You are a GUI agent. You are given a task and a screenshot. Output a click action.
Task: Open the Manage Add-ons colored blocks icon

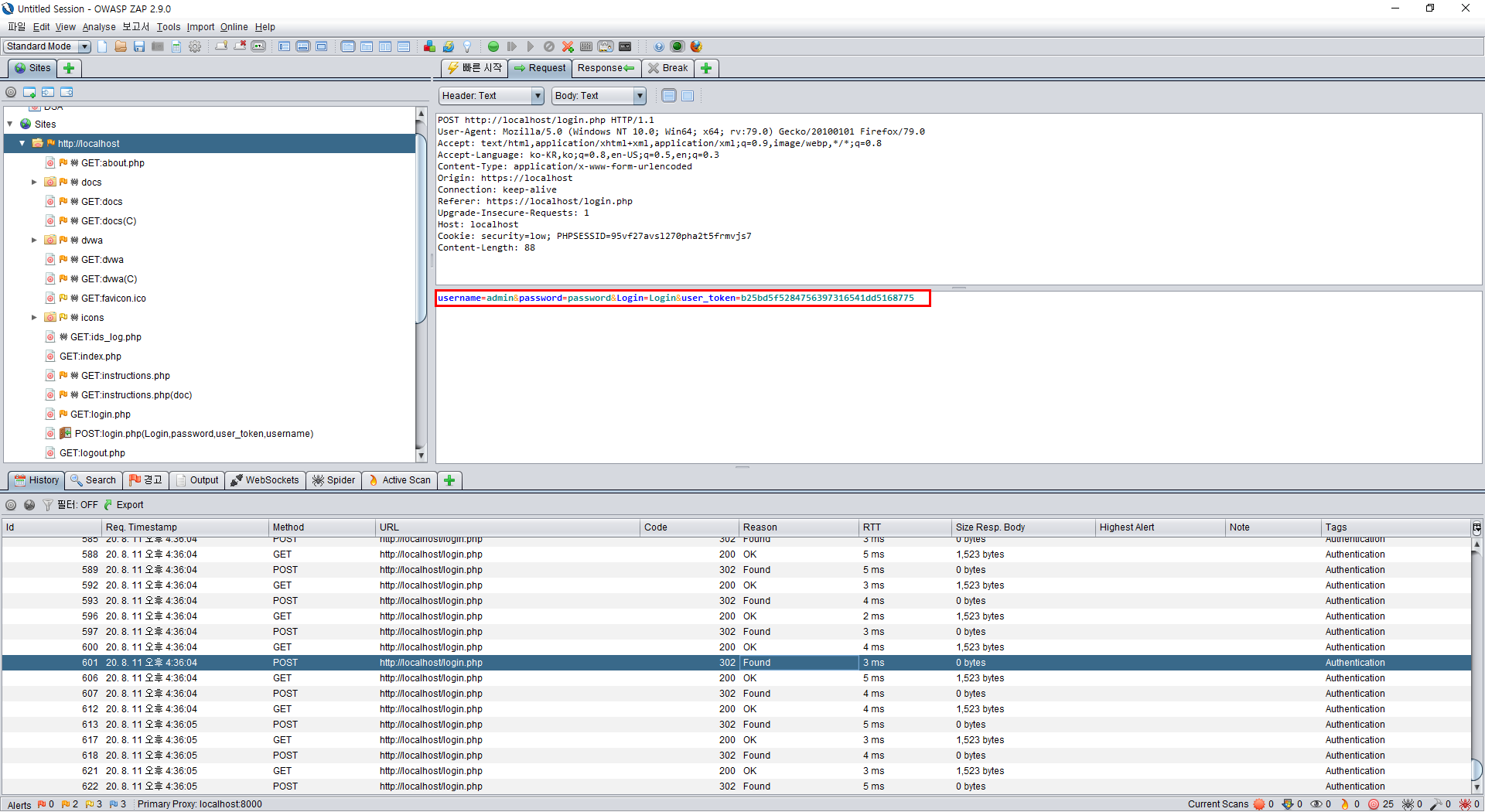coord(429,46)
